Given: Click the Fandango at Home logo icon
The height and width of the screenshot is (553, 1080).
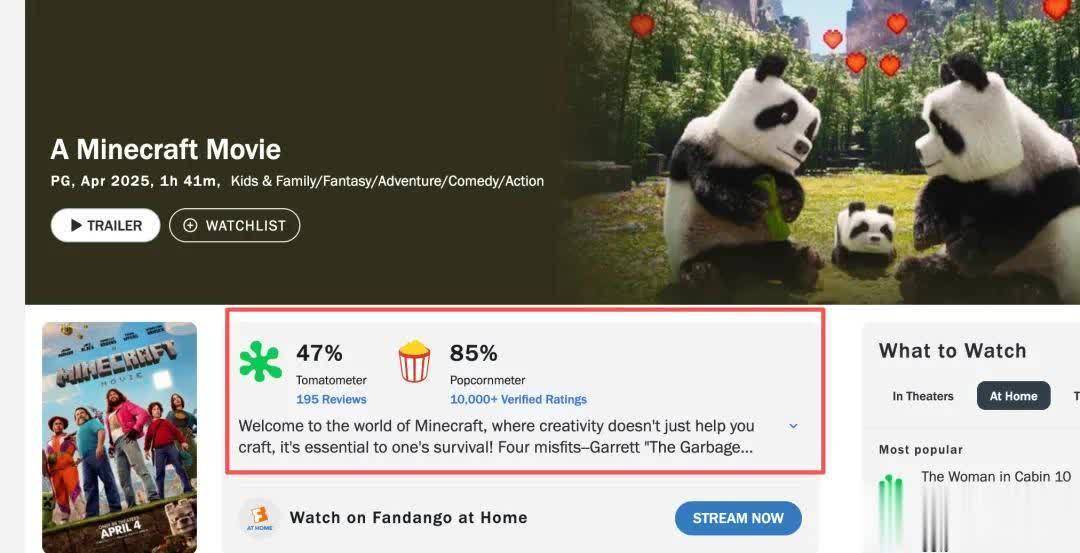Looking at the screenshot, I should click(259, 518).
